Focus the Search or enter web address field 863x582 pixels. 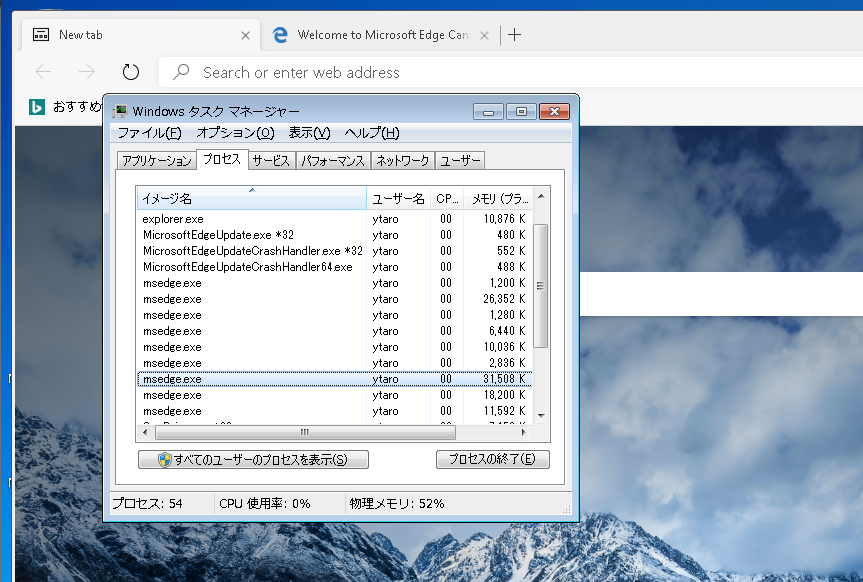(511, 72)
